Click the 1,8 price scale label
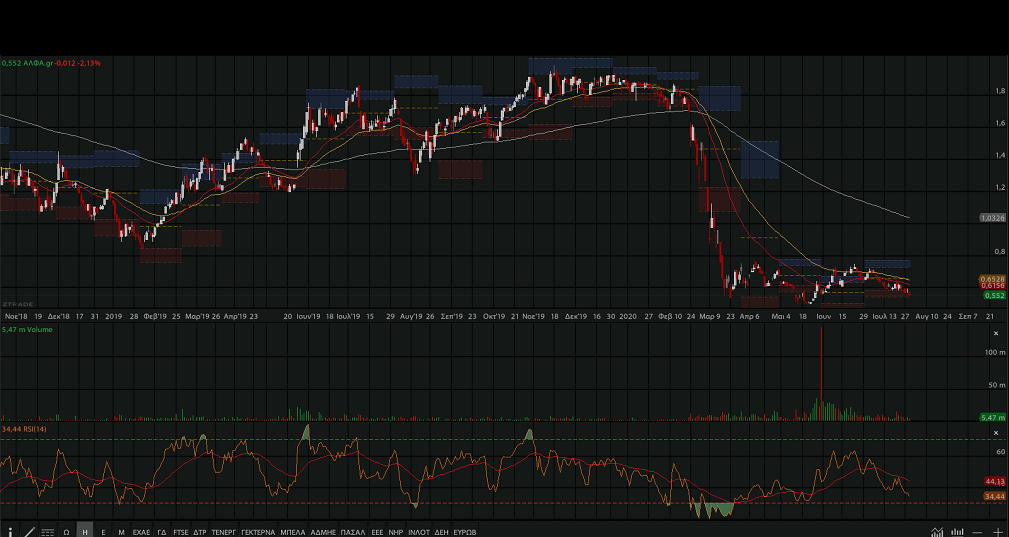Image resolution: width=1009 pixels, height=537 pixels. tap(1000, 91)
